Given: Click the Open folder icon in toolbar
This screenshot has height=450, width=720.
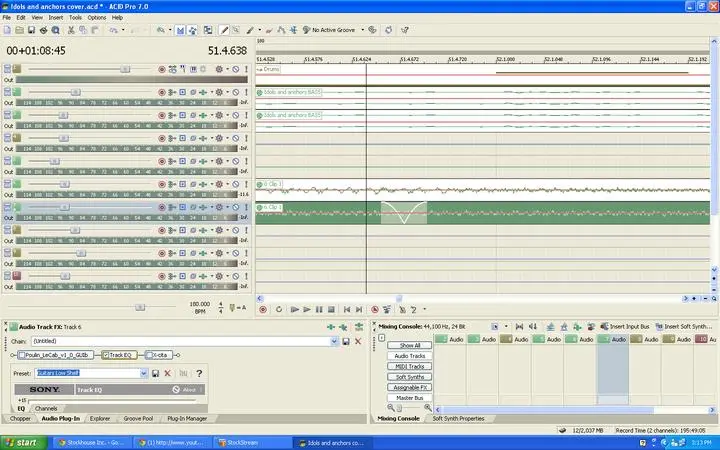Looking at the screenshot, I should (19, 30).
